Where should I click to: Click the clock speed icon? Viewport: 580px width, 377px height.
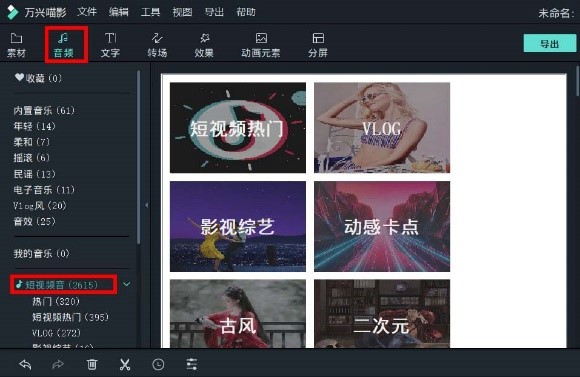pyautogui.click(x=158, y=364)
